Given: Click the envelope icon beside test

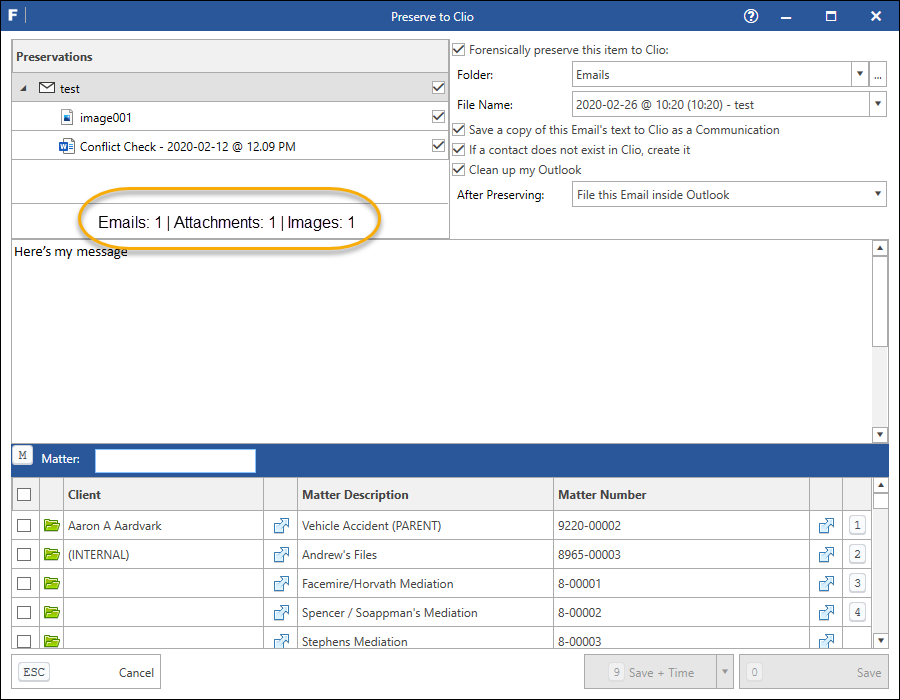Looking at the screenshot, I should [46, 88].
